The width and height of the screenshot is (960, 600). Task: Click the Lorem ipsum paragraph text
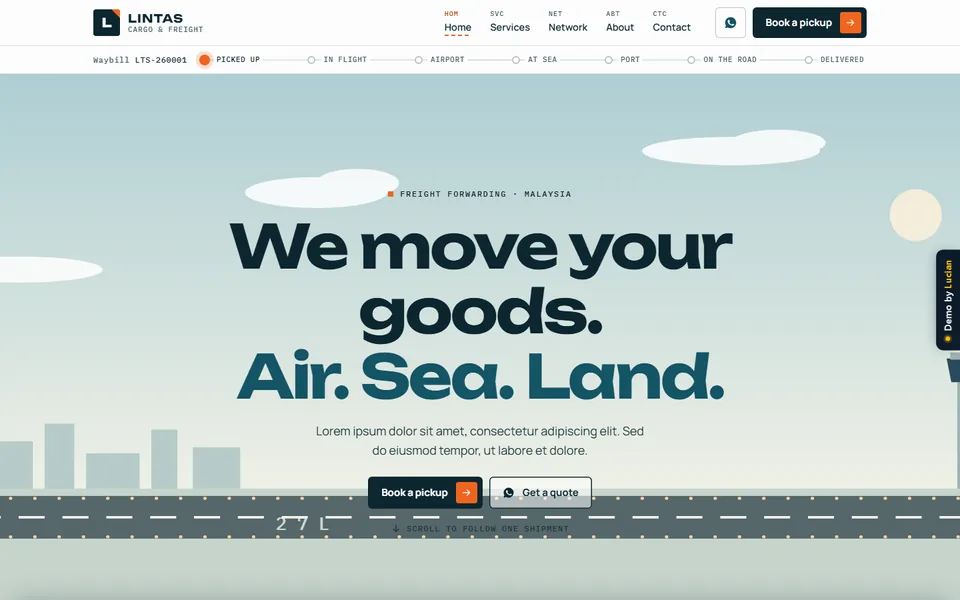click(x=480, y=441)
